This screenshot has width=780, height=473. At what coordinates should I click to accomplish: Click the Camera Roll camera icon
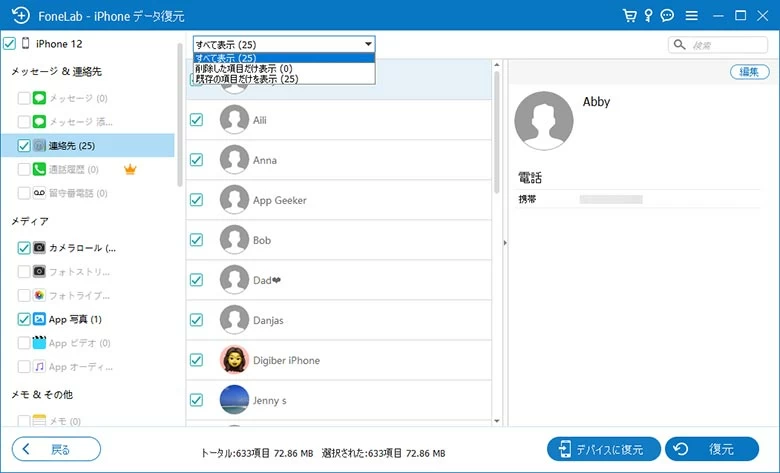pyautogui.click(x=39, y=248)
